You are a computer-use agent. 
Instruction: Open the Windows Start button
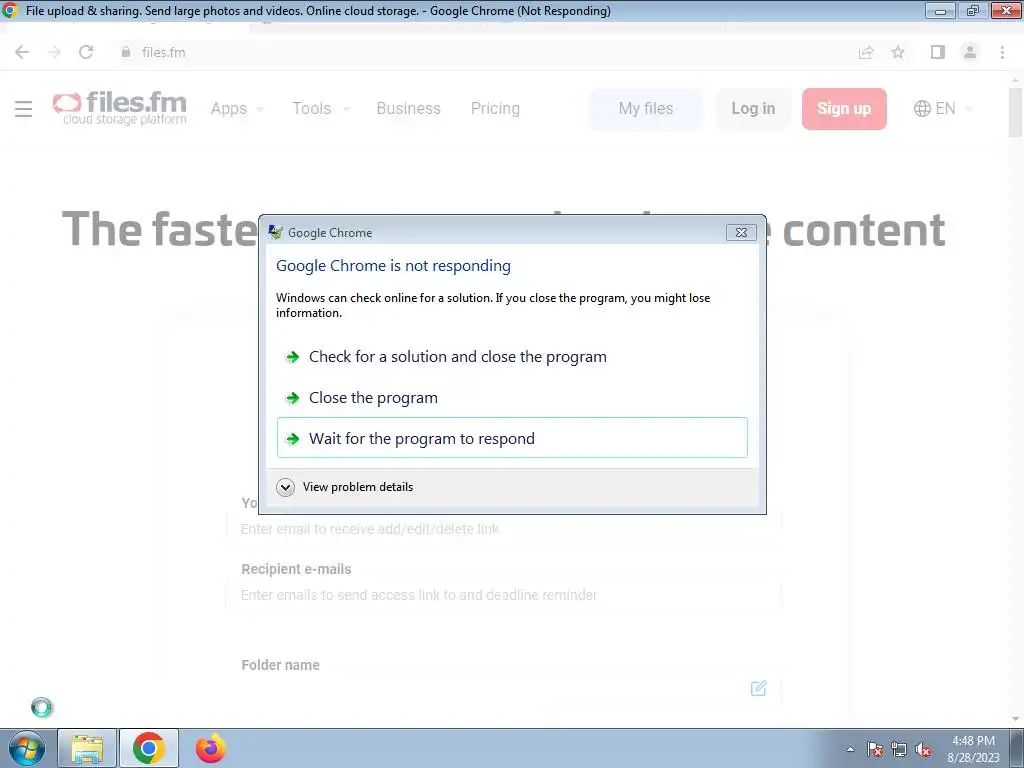[27, 748]
